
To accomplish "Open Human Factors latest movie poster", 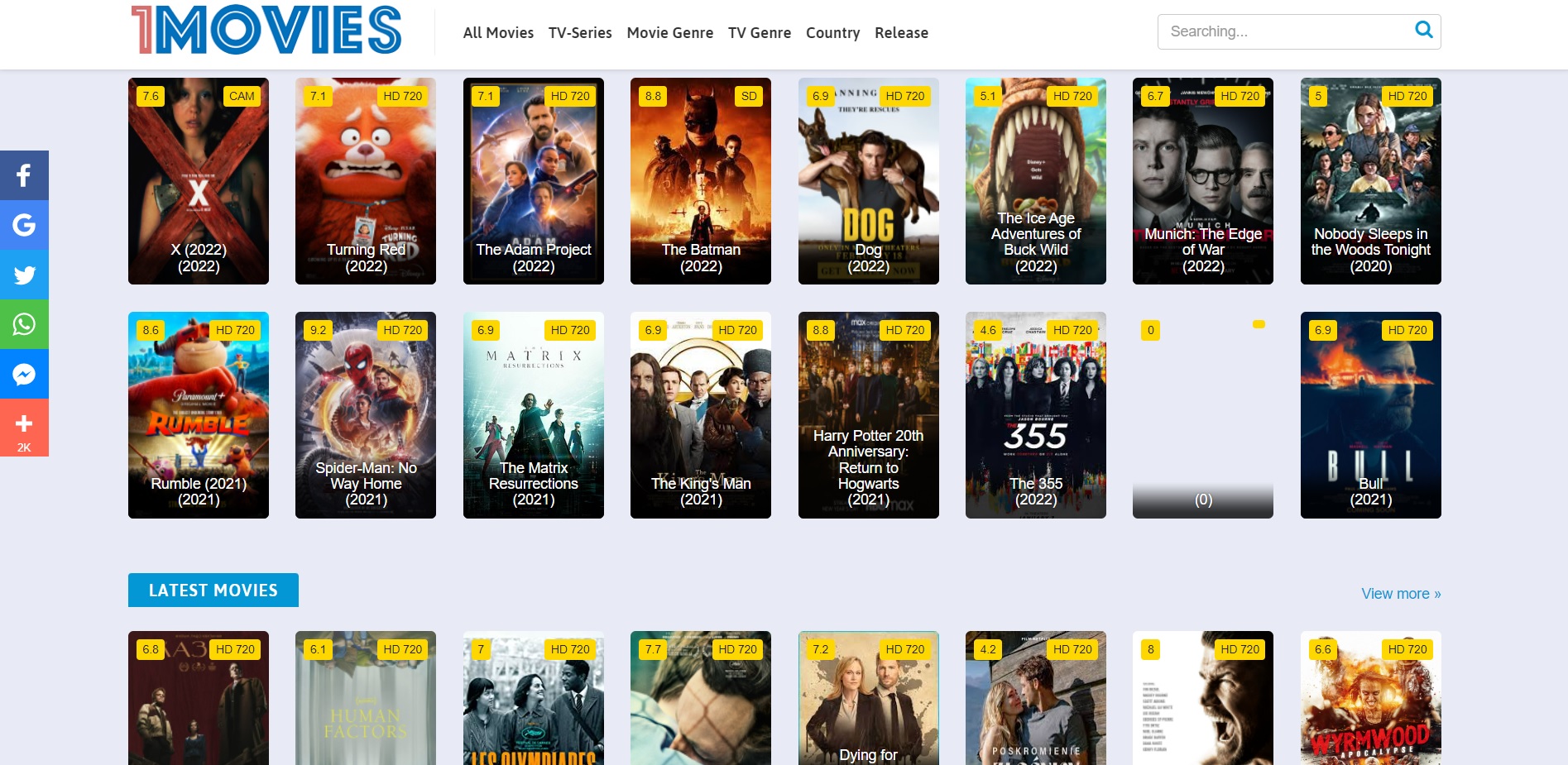I will point(366,698).
